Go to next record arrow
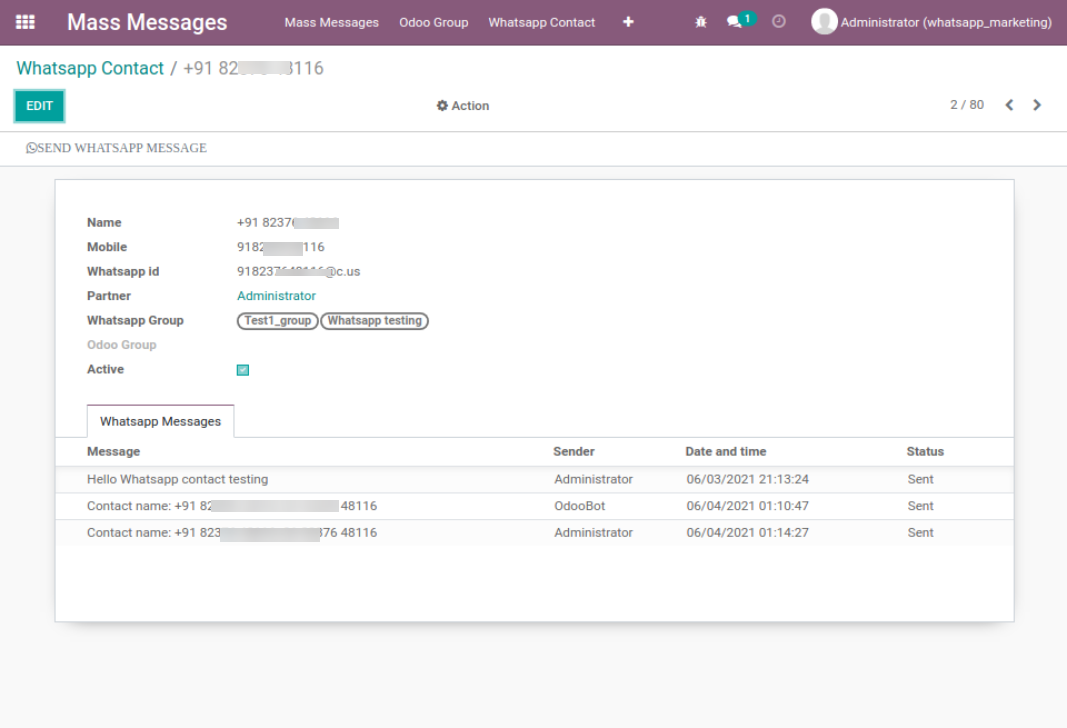The height and width of the screenshot is (728, 1067). 1037,105
